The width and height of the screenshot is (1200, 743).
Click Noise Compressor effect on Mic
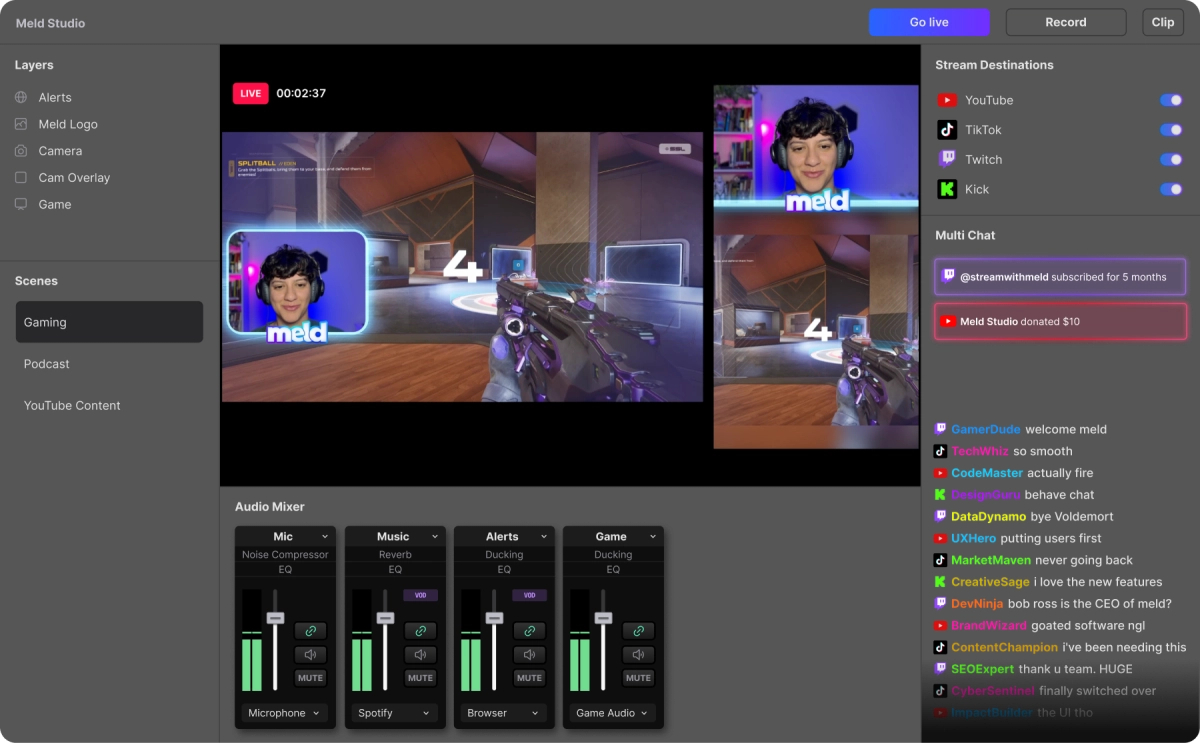point(285,554)
